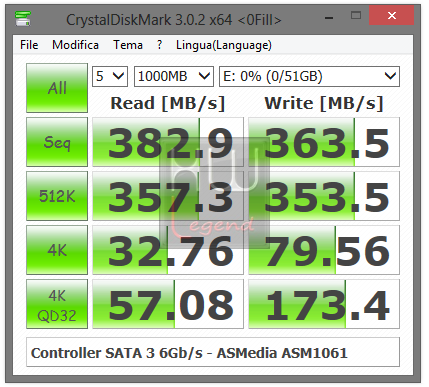The image size is (429, 387).
Task: Run all benchmarks with the All button
Action: pyautogui.click(x=57, y=88)
